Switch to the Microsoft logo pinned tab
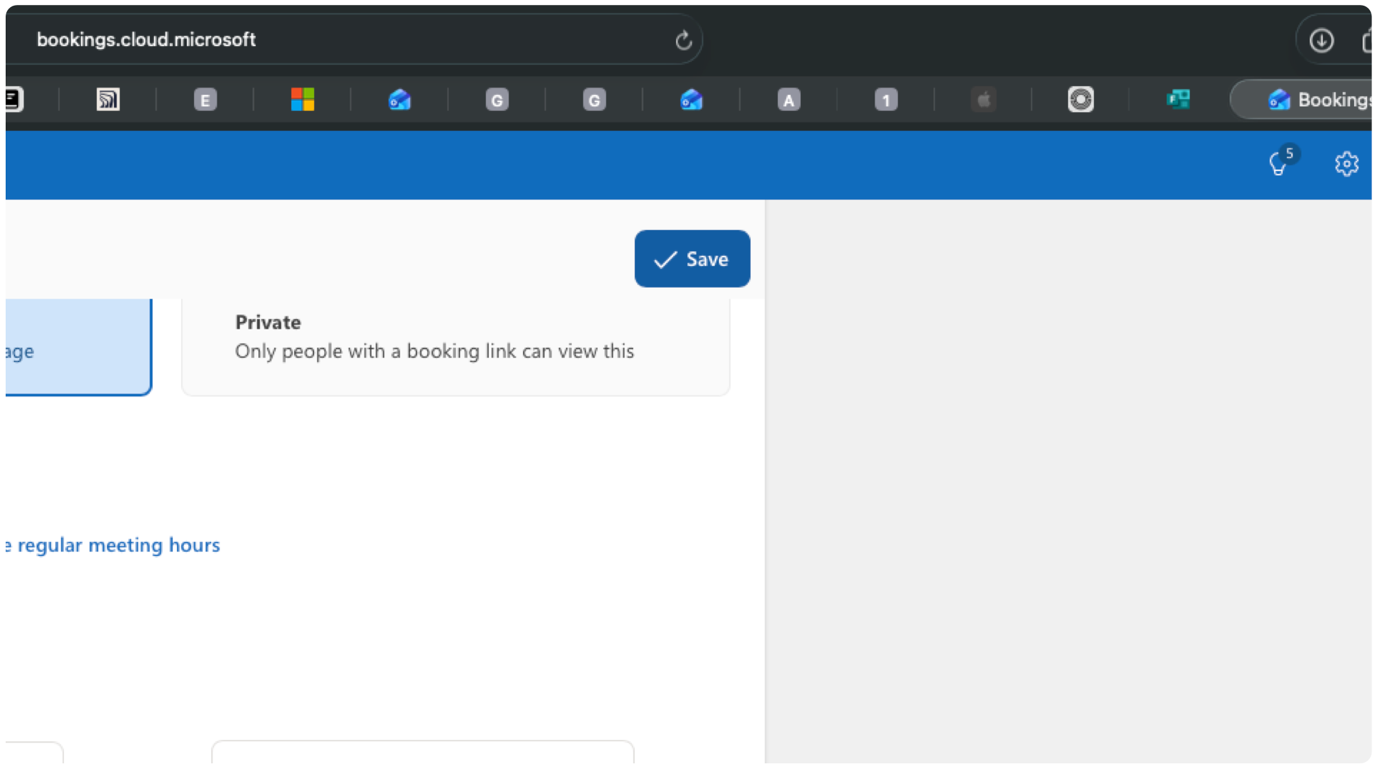The image size is (1377, 769). (x=302, y=99)
